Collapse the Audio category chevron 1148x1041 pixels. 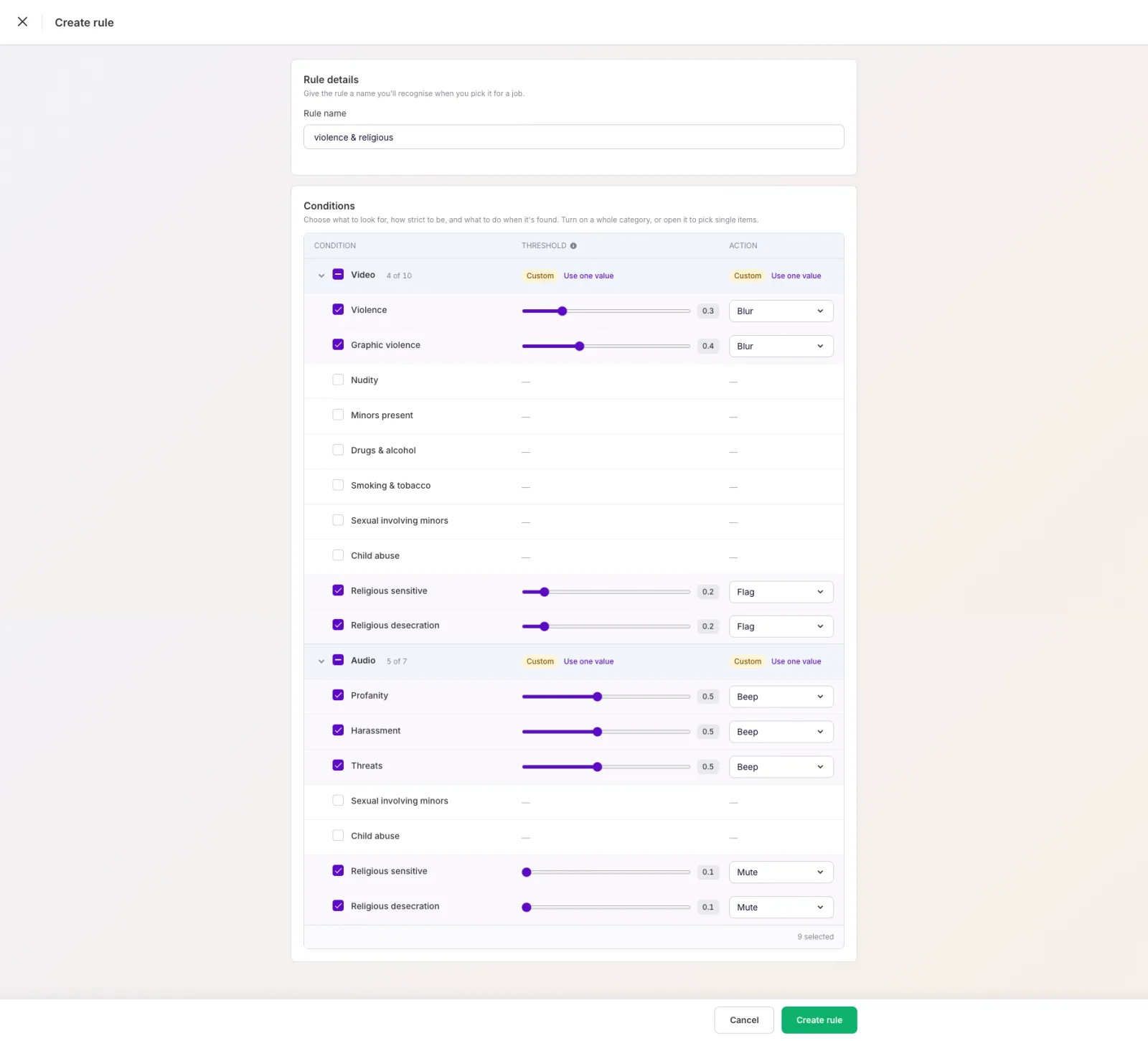pos(321,661)
